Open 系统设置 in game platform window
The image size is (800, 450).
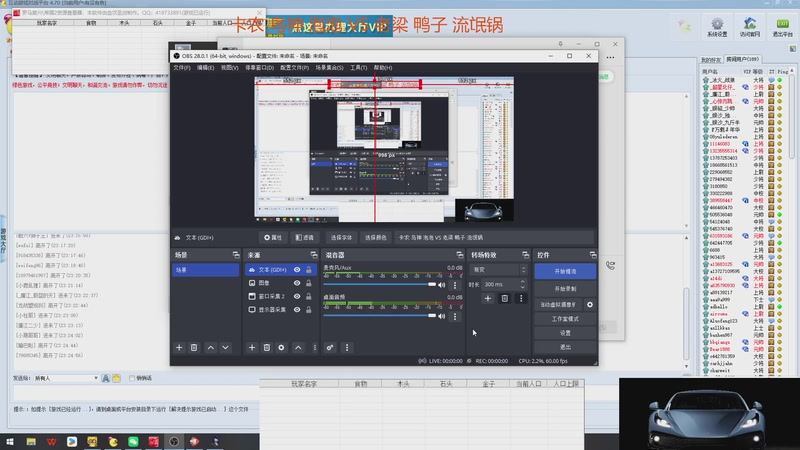(x=717, y=27)
